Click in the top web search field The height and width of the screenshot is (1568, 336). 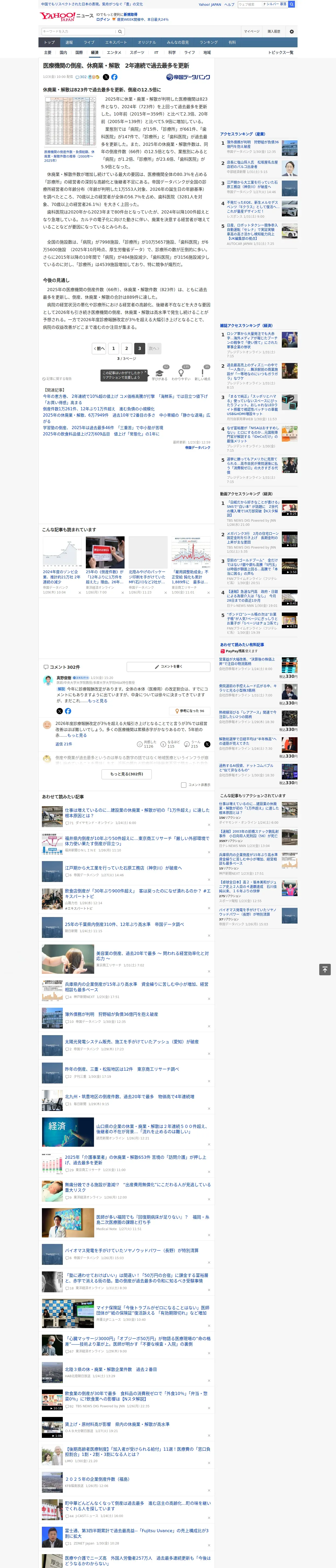point(249,4)
